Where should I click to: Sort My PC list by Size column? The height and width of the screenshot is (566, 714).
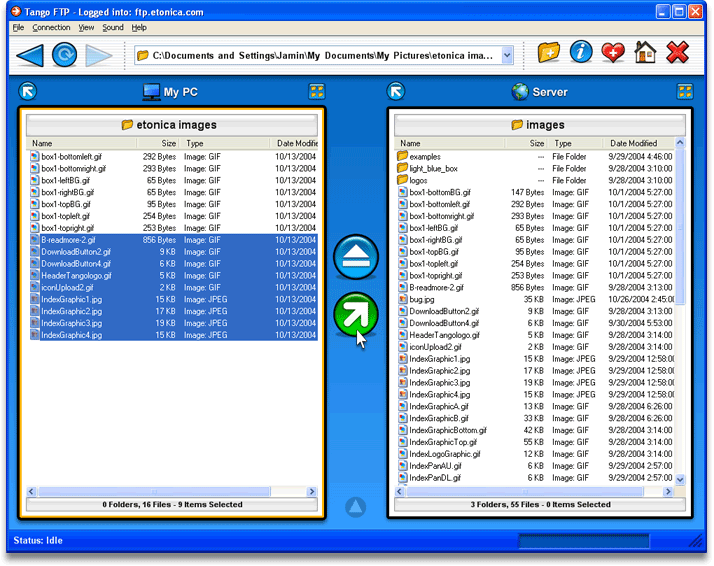[x=157, y=143]
